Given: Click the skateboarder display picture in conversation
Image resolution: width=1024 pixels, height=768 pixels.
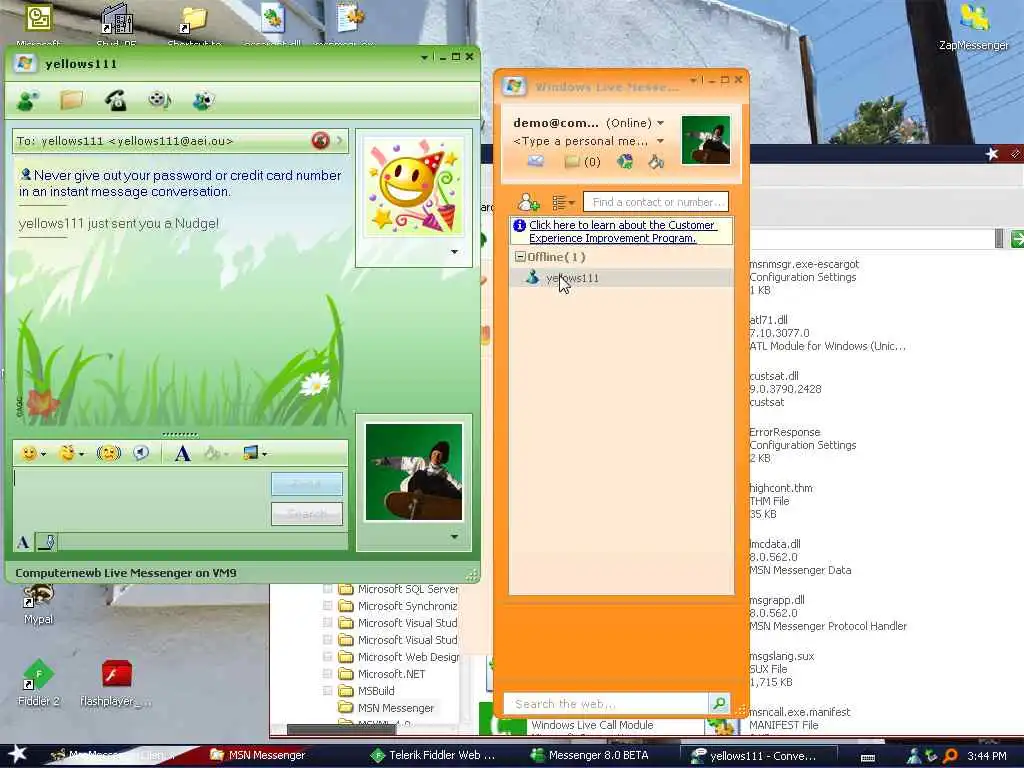Looking at the screenshot, I should click(413, 472).
